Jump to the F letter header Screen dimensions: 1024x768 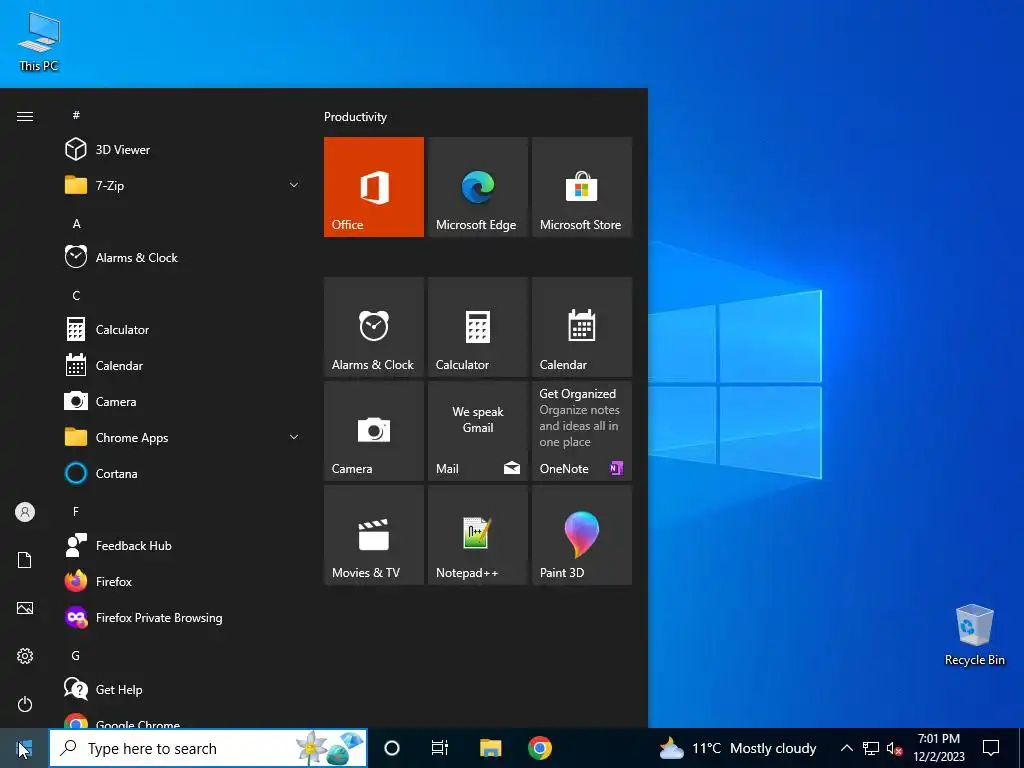pyautogui.click(x=76, y=511)
